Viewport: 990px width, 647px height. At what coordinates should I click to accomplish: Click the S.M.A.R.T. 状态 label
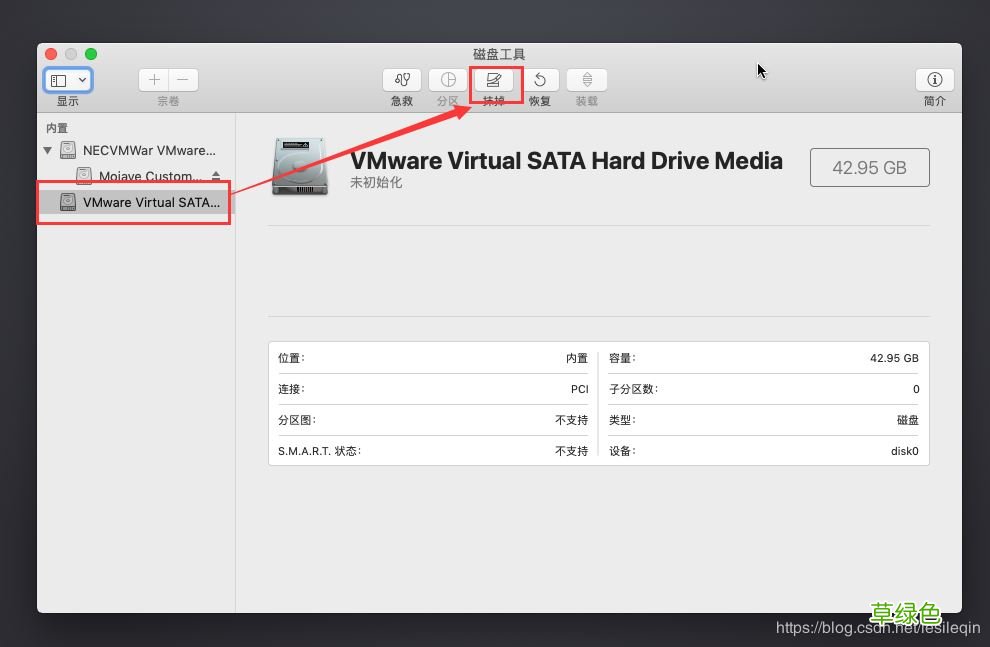pos(319,451)
